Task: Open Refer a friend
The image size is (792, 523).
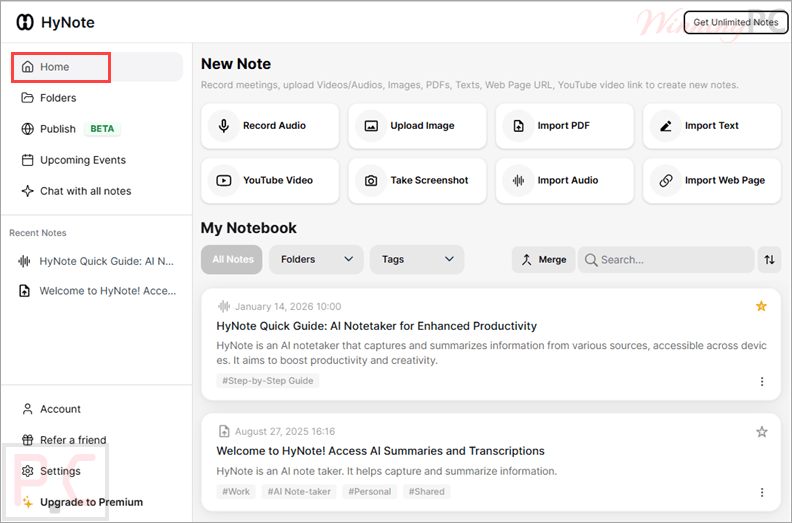Action: click(64, 440)
